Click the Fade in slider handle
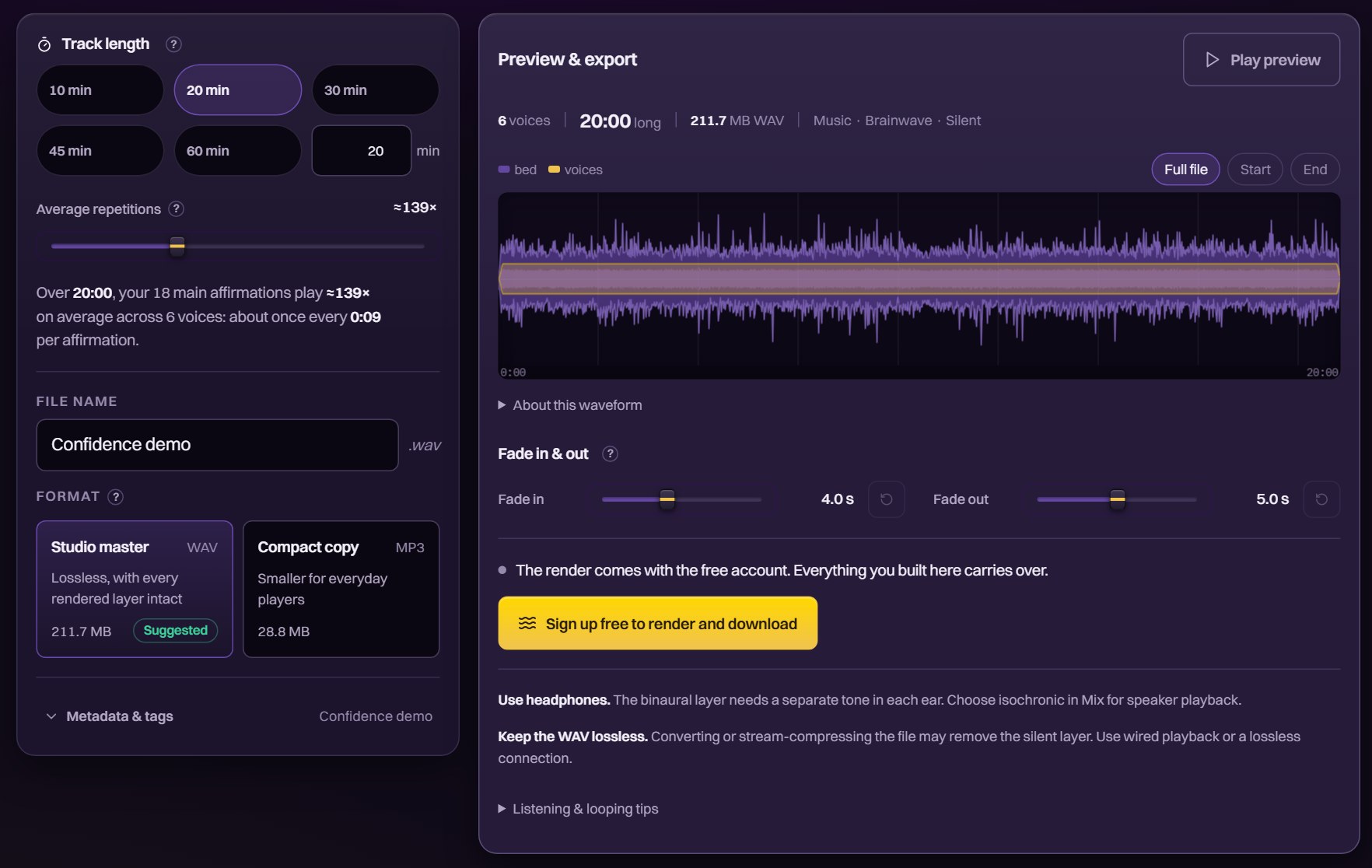This screenshot has width=1372, height=868. 667,499
